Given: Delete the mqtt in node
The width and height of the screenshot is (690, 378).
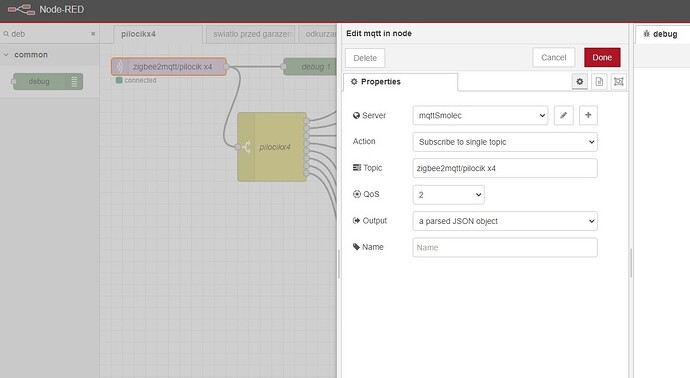Looking at the screenshot, I should 365,58.
